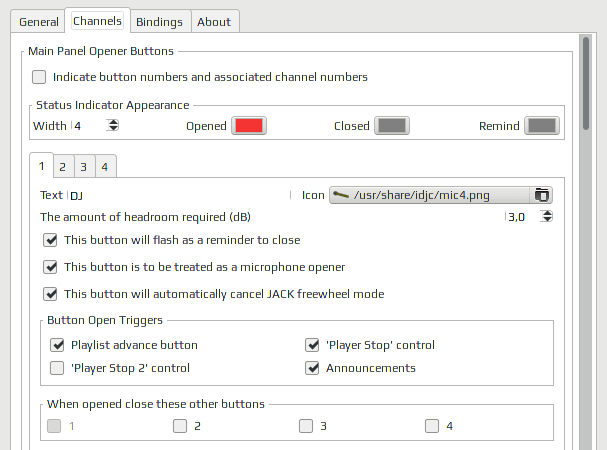Click 'Status Indicator Appearance' label

pos(113,105)
